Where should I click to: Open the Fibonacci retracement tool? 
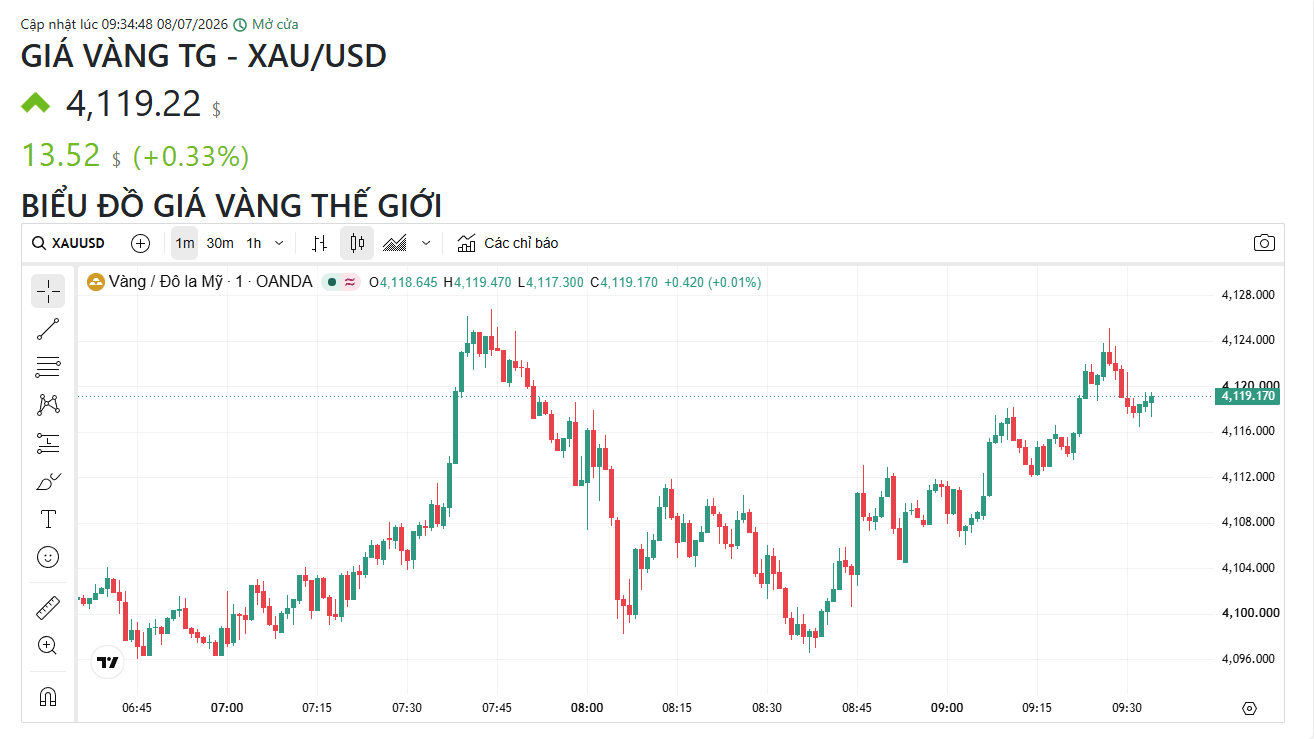tap(48, 367)
